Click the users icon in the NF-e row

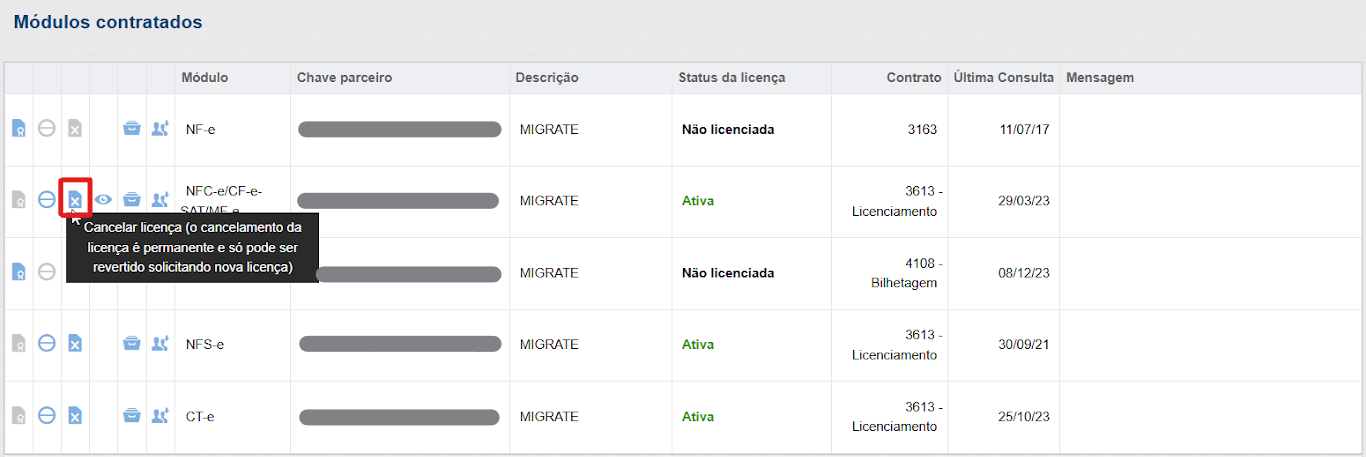pyautogui.click(x=160, y=129)
